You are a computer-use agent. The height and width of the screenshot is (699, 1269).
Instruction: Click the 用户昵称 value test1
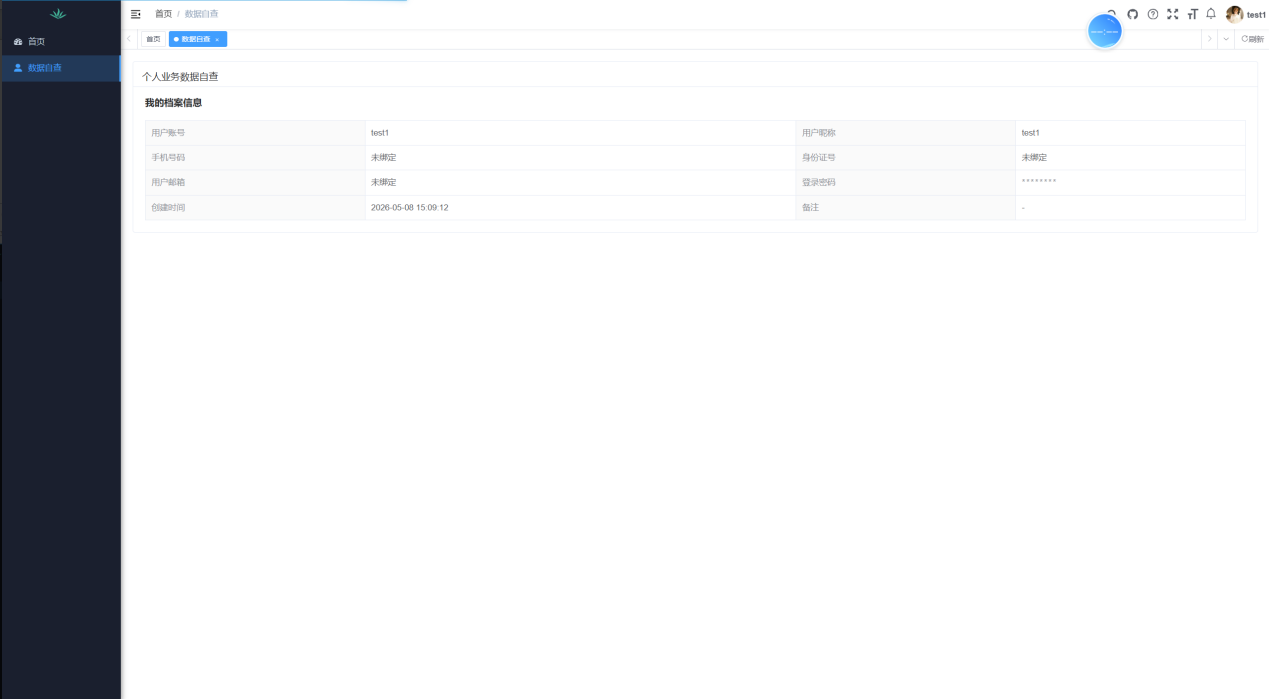(x=1030, y=133)
